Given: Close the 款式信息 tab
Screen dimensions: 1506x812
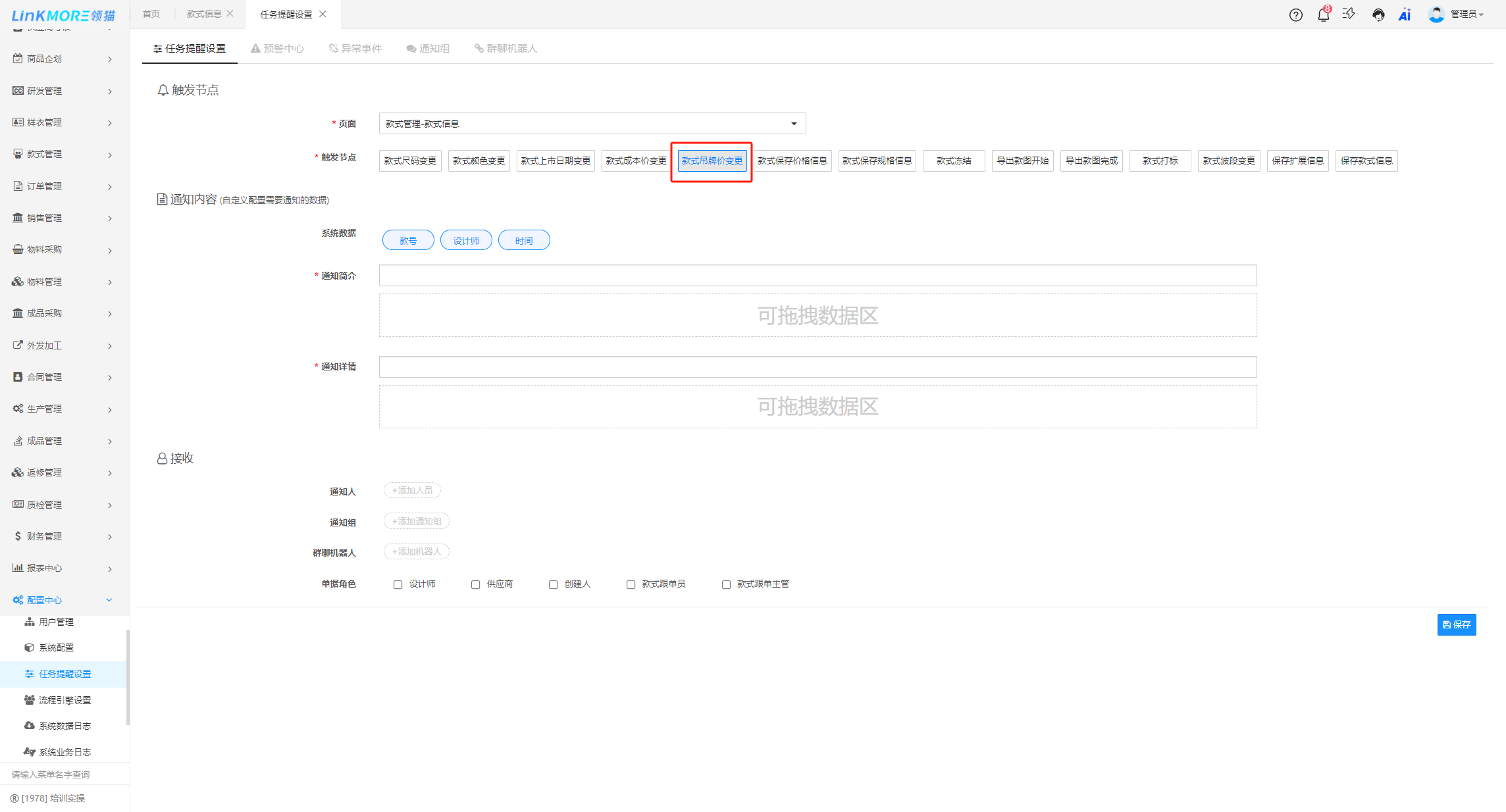Looking at the screenshot, I should 230,14.
